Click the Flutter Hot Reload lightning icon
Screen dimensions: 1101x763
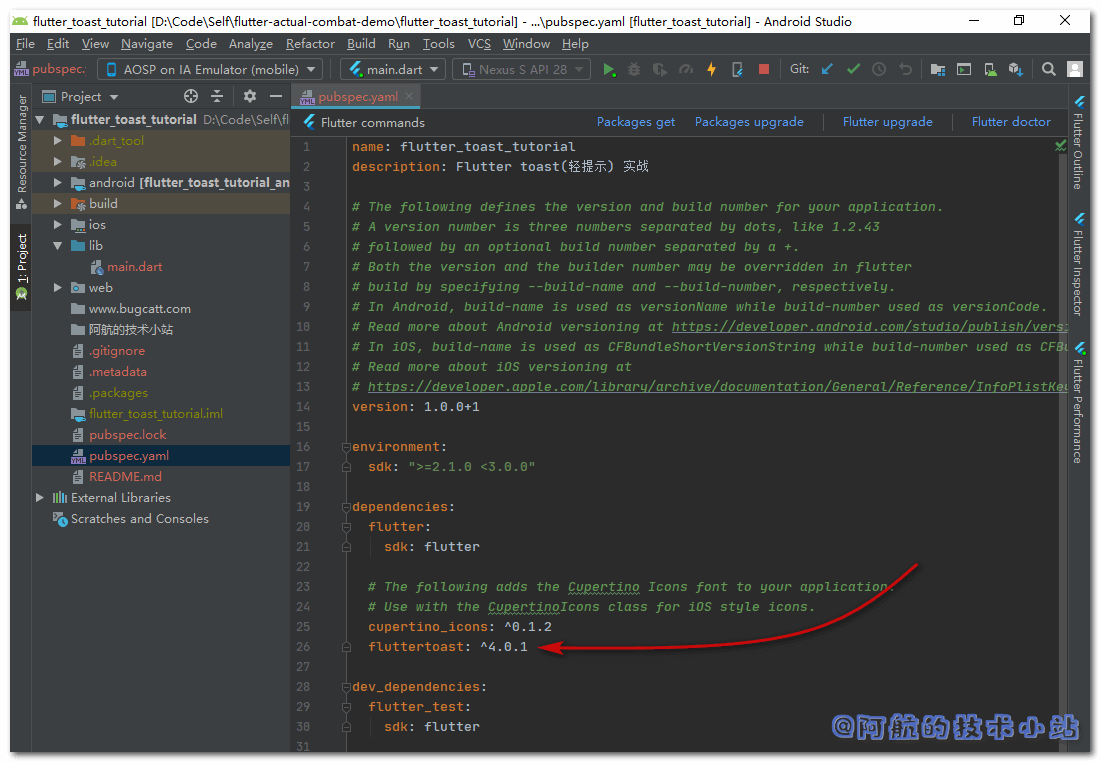coord(711,69)
